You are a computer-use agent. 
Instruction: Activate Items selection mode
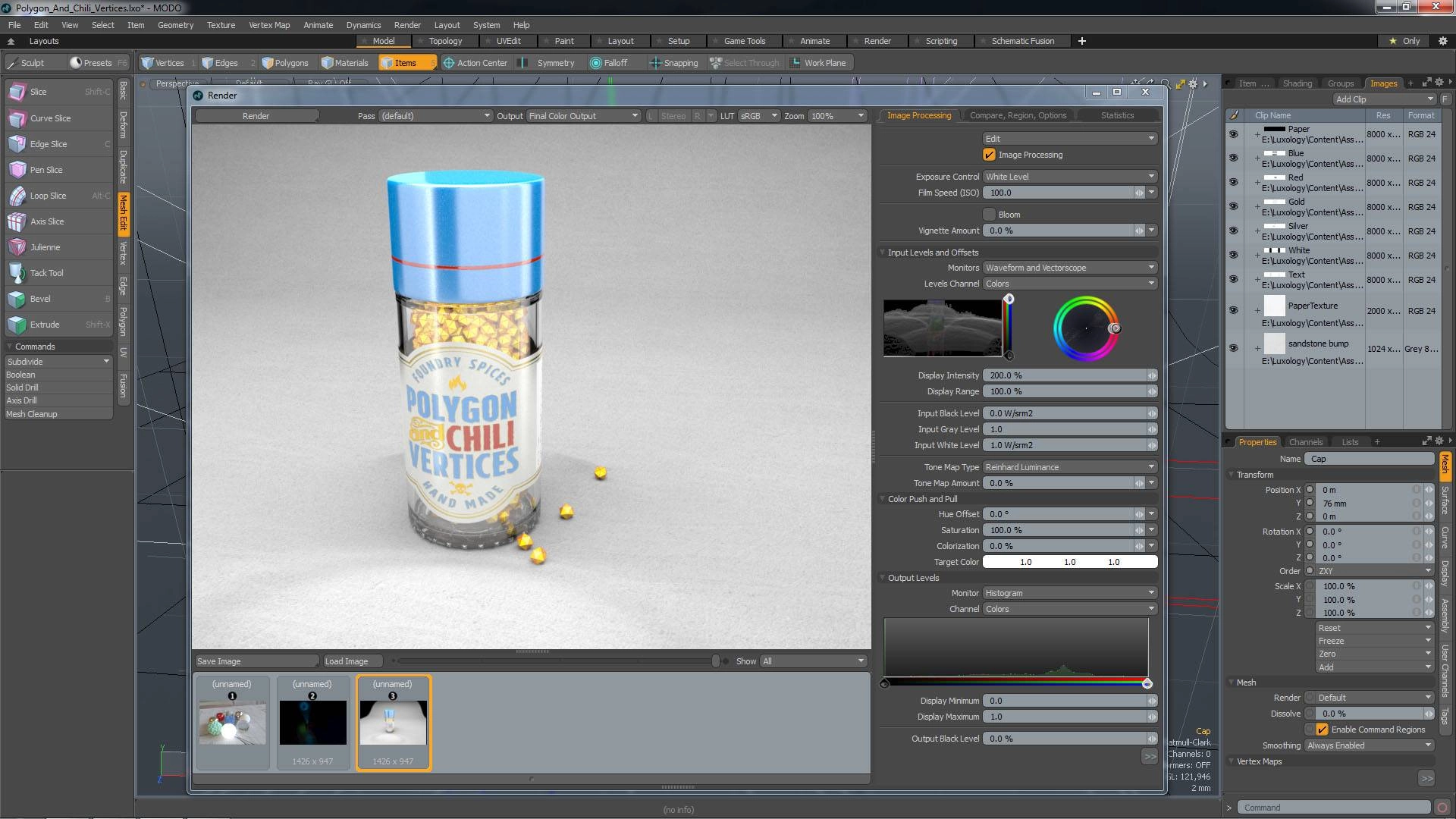point(407,63)
